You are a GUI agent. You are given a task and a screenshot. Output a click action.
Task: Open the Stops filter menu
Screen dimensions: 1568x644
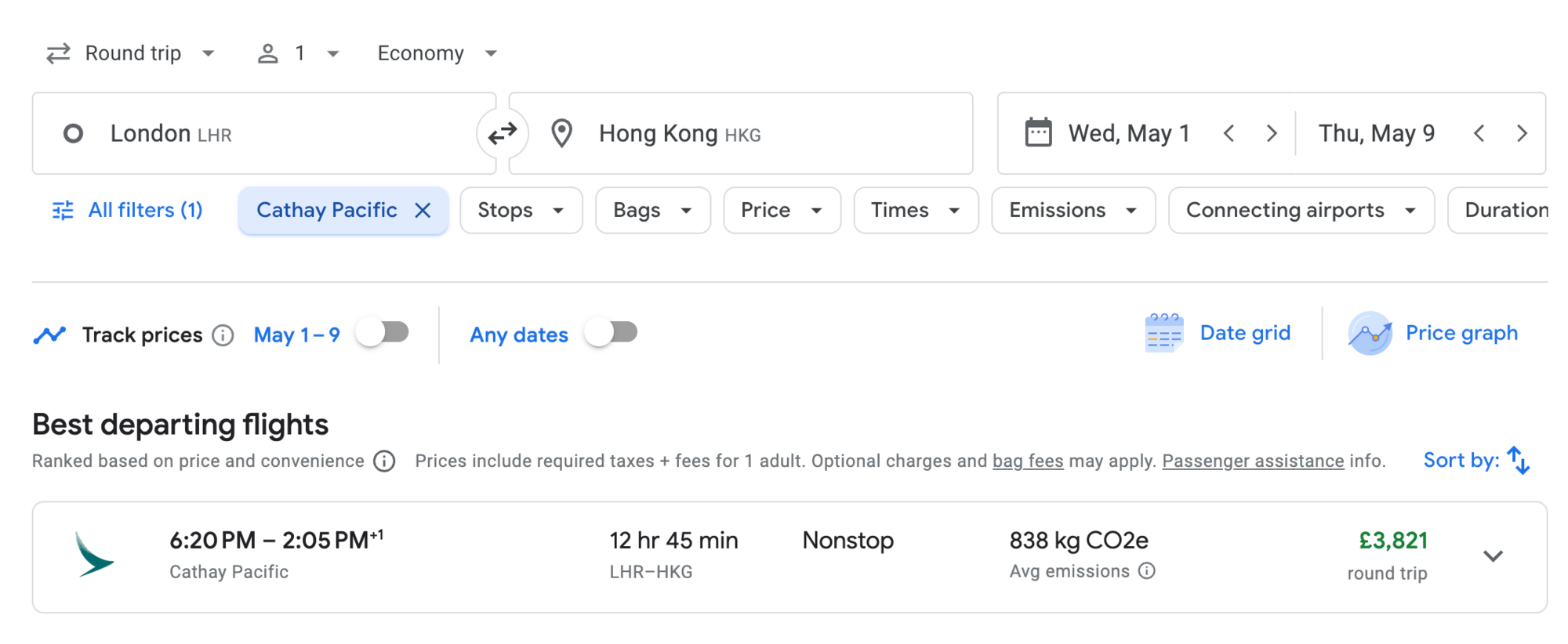pyautogui.click(x=521, y=210)
